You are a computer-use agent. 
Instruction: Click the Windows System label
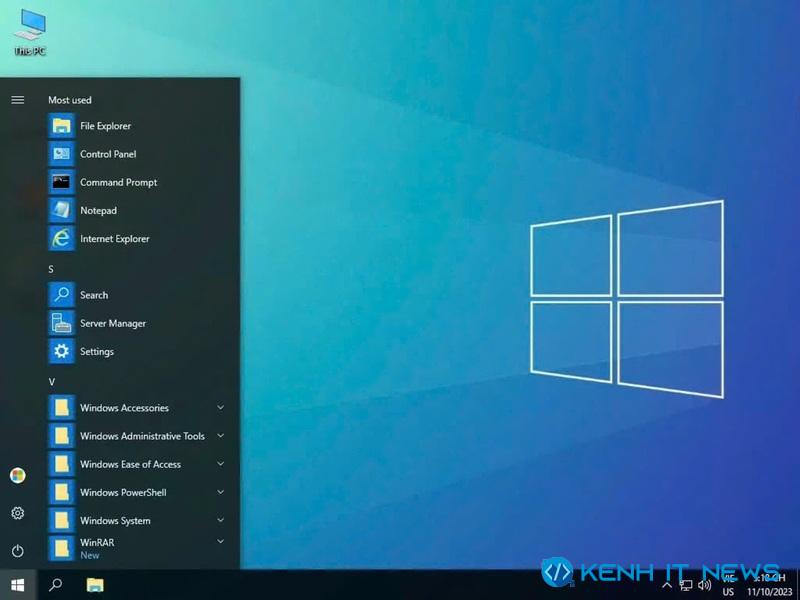[x=115, y=521]
